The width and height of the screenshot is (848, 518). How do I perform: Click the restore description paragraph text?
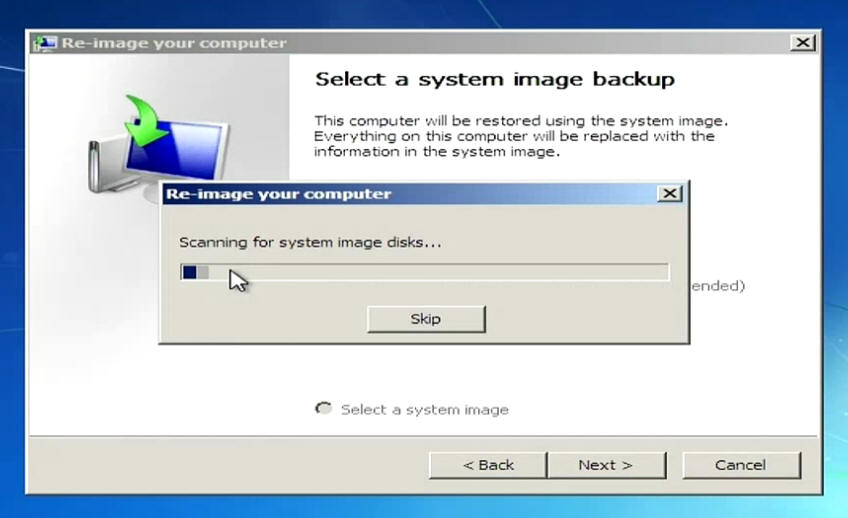tap(514, 136)
